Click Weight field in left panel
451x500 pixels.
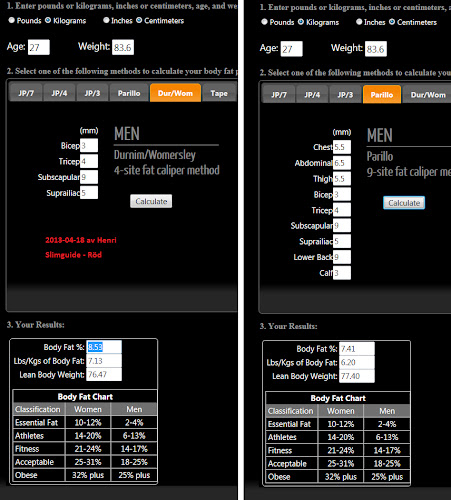(123, 47)
